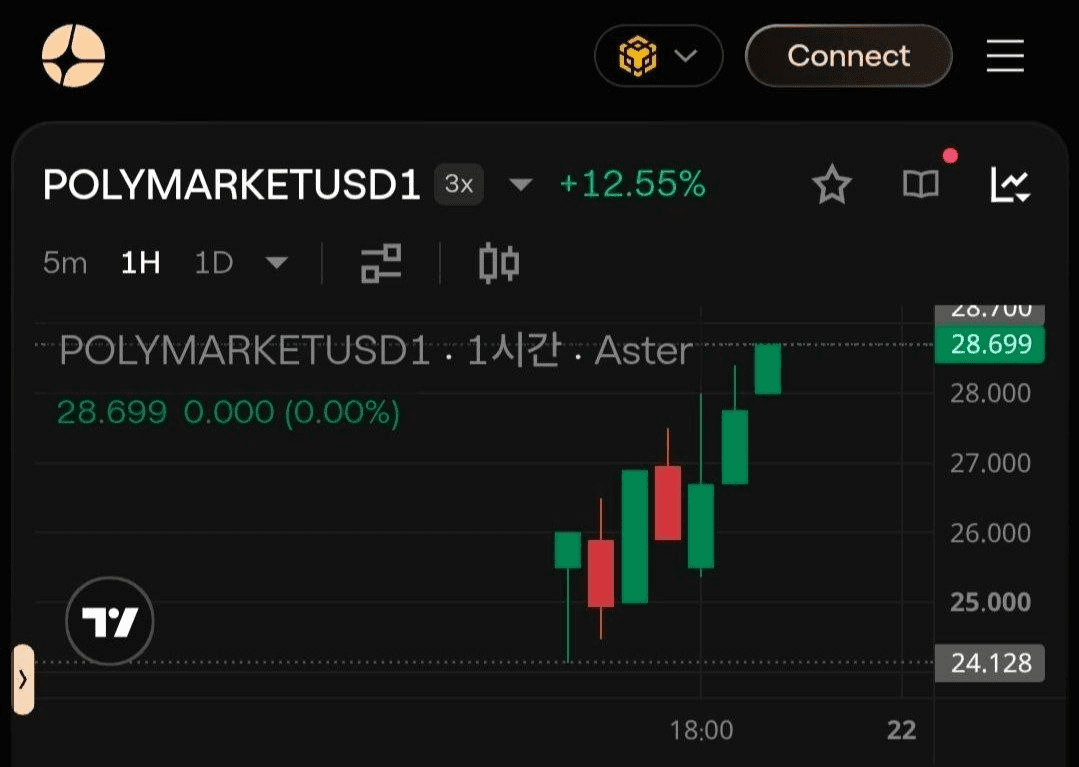Expand the left side panel arrow
Viewport: 1079px width, 767px height.
click(x=23, y=680)
